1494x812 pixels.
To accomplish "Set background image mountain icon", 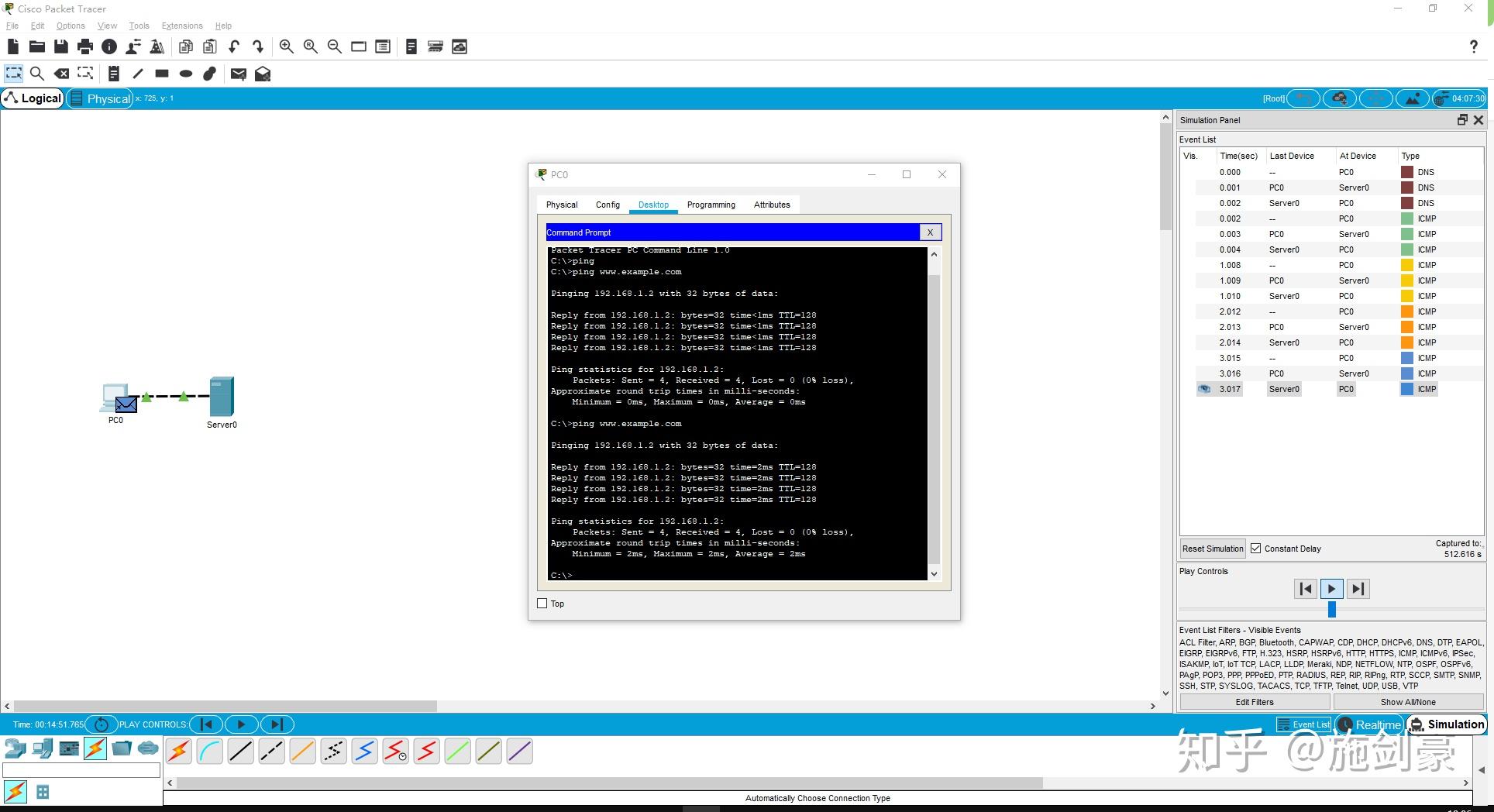I will [1413, 98].
